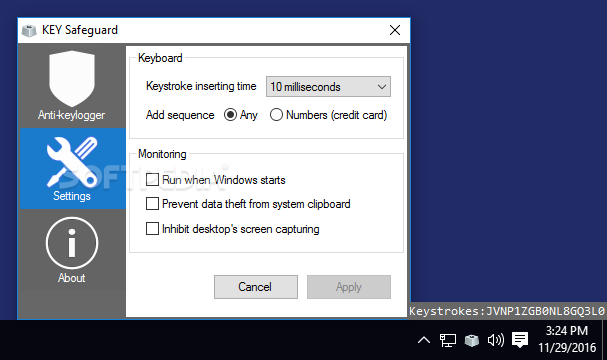The height and width of the screenshot is (360, 607).
Task: Click the Keystrokes overlay text
Action: click(x=507, y=311)
